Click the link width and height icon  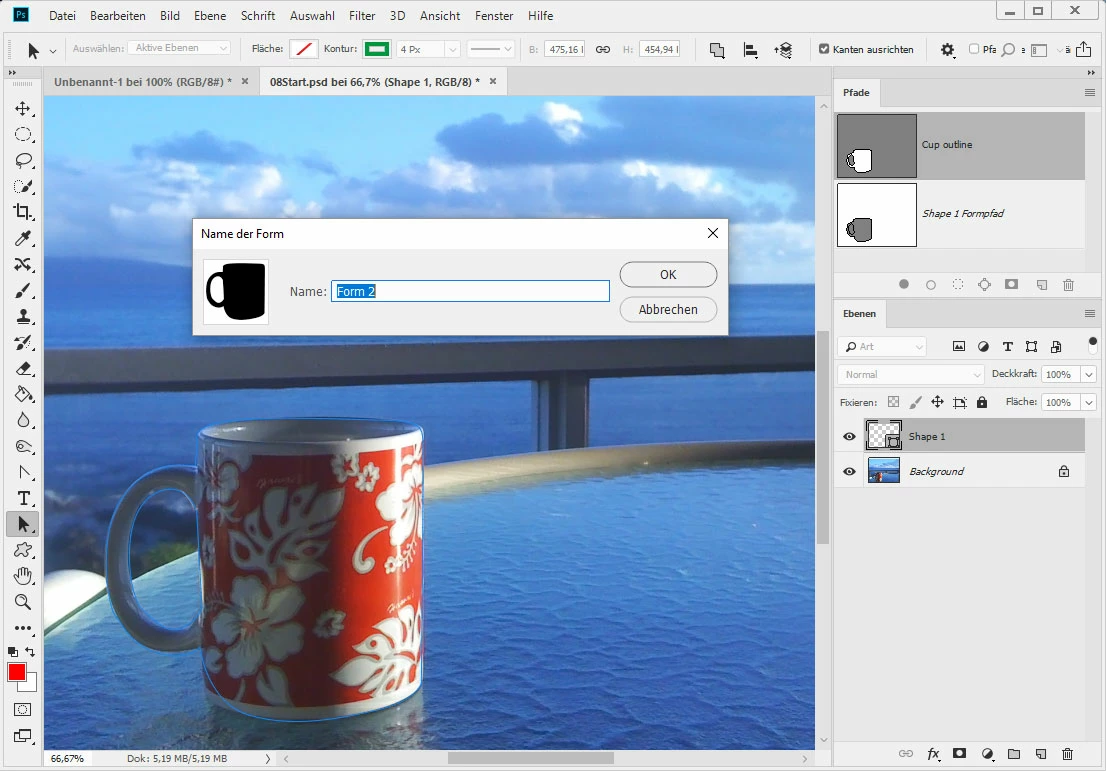[603, 49]
